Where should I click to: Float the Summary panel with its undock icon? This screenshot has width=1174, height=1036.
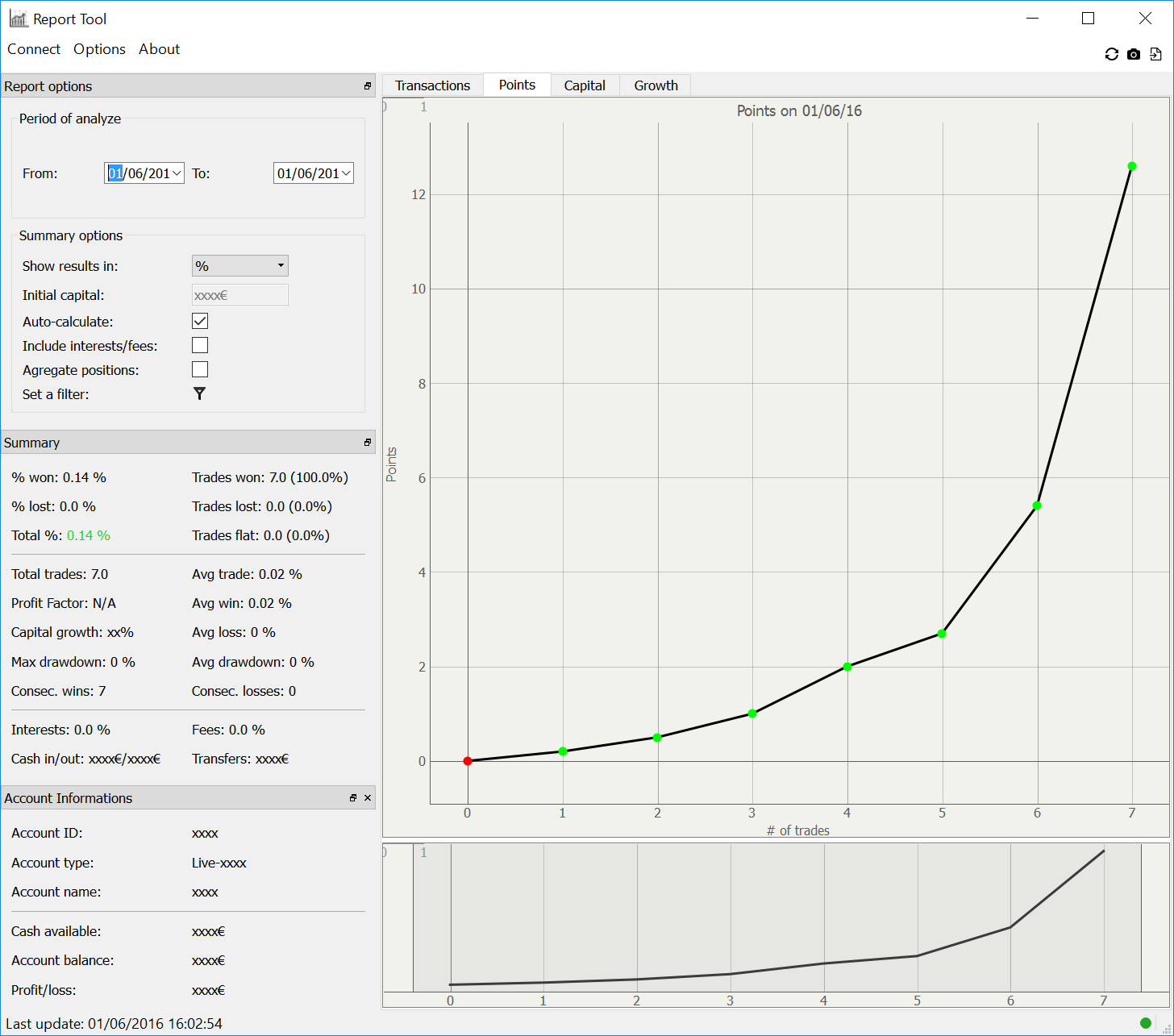coord(368,443)
